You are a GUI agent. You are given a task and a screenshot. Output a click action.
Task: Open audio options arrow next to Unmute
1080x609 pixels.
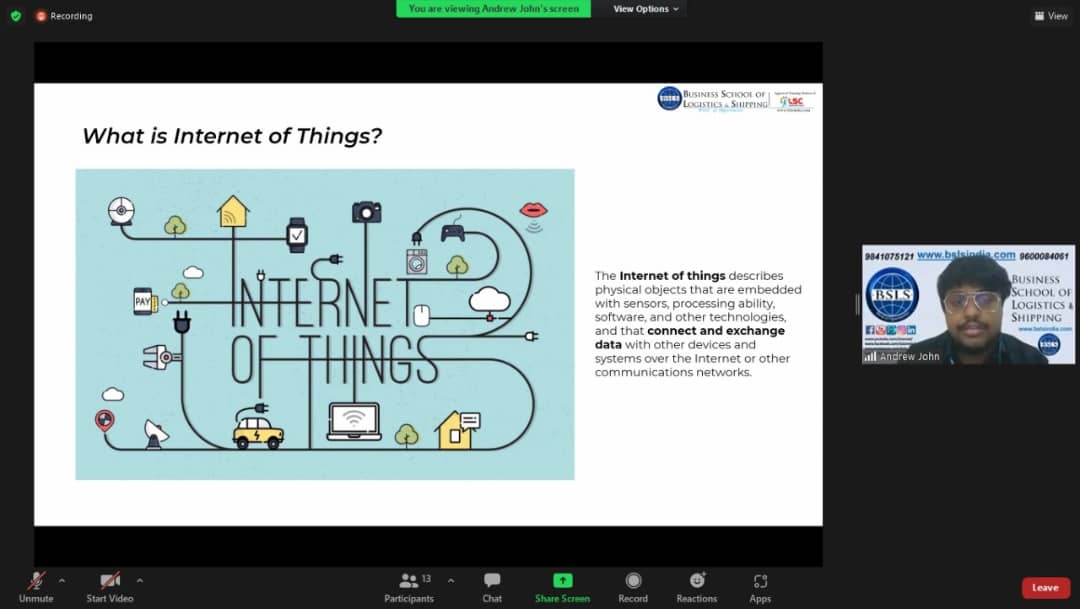(x=62, y=581)
